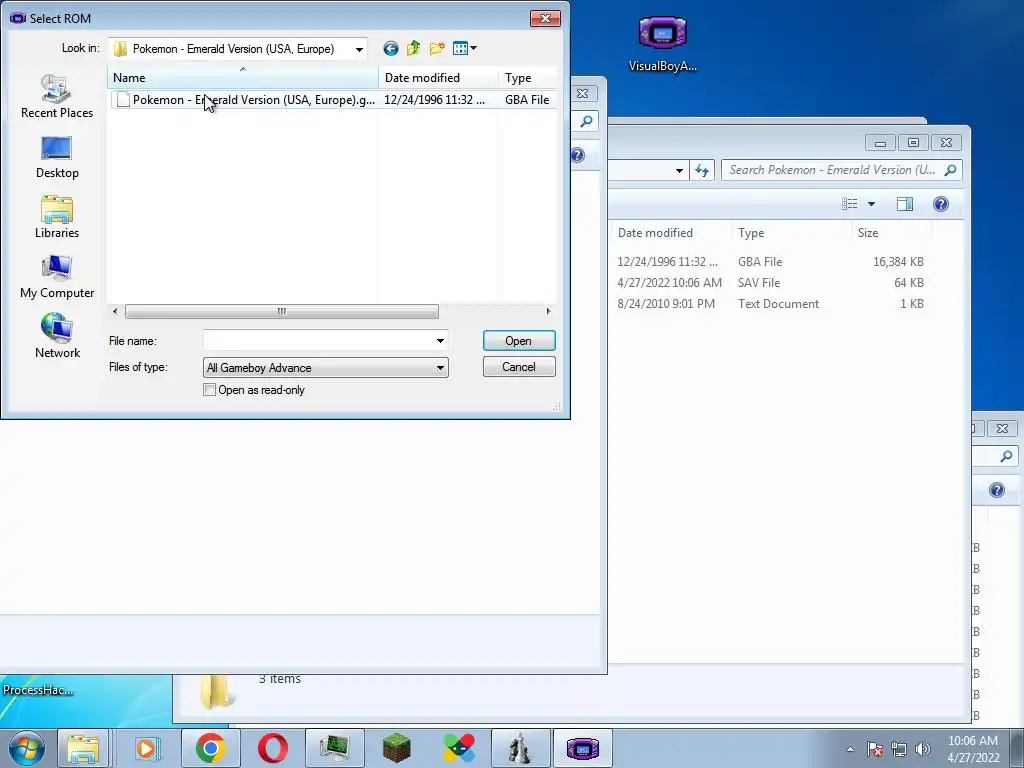
Task: Open the media player taskbar icon
Action: (x=148, y=748)
